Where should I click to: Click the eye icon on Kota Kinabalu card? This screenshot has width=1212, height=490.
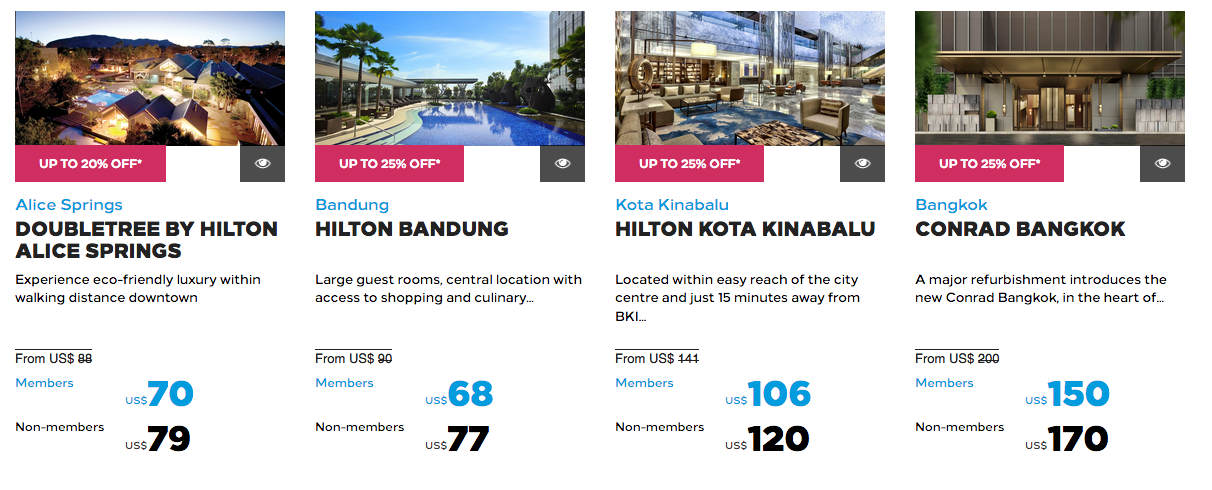862,163
